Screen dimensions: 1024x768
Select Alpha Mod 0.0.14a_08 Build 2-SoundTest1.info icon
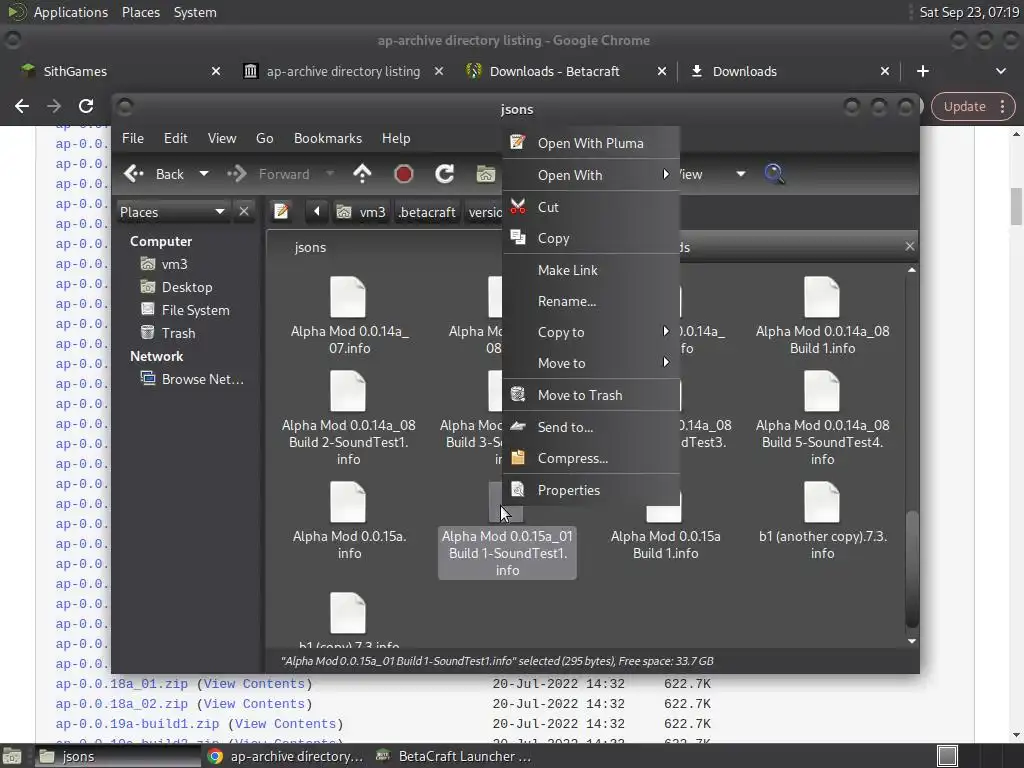click(348, 391)
